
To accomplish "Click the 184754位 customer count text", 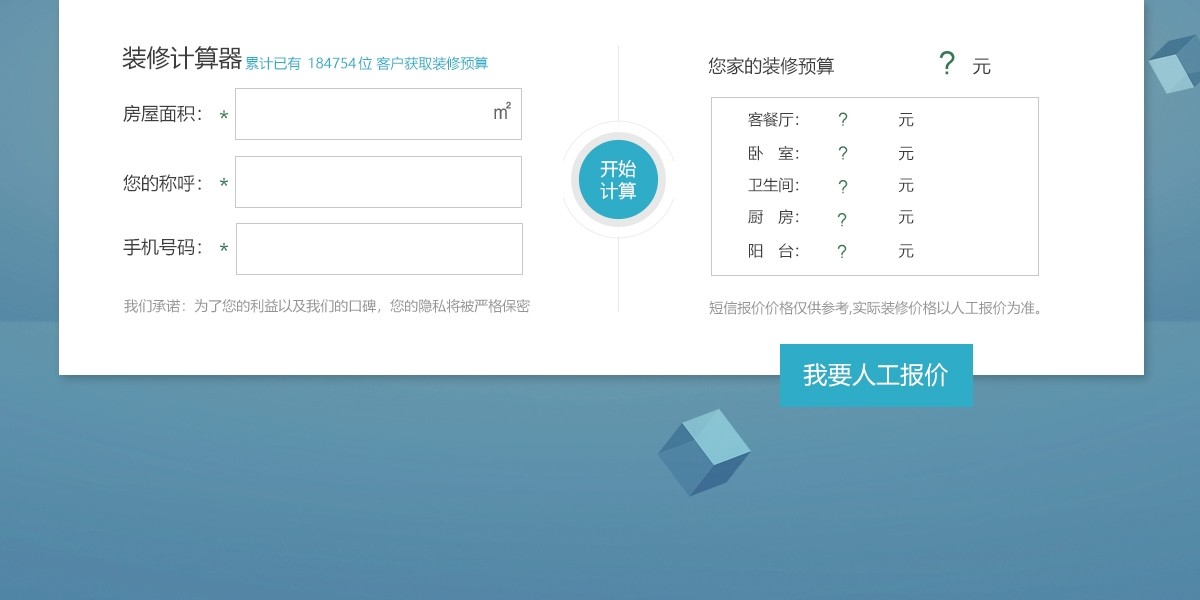I will point(340,63).
